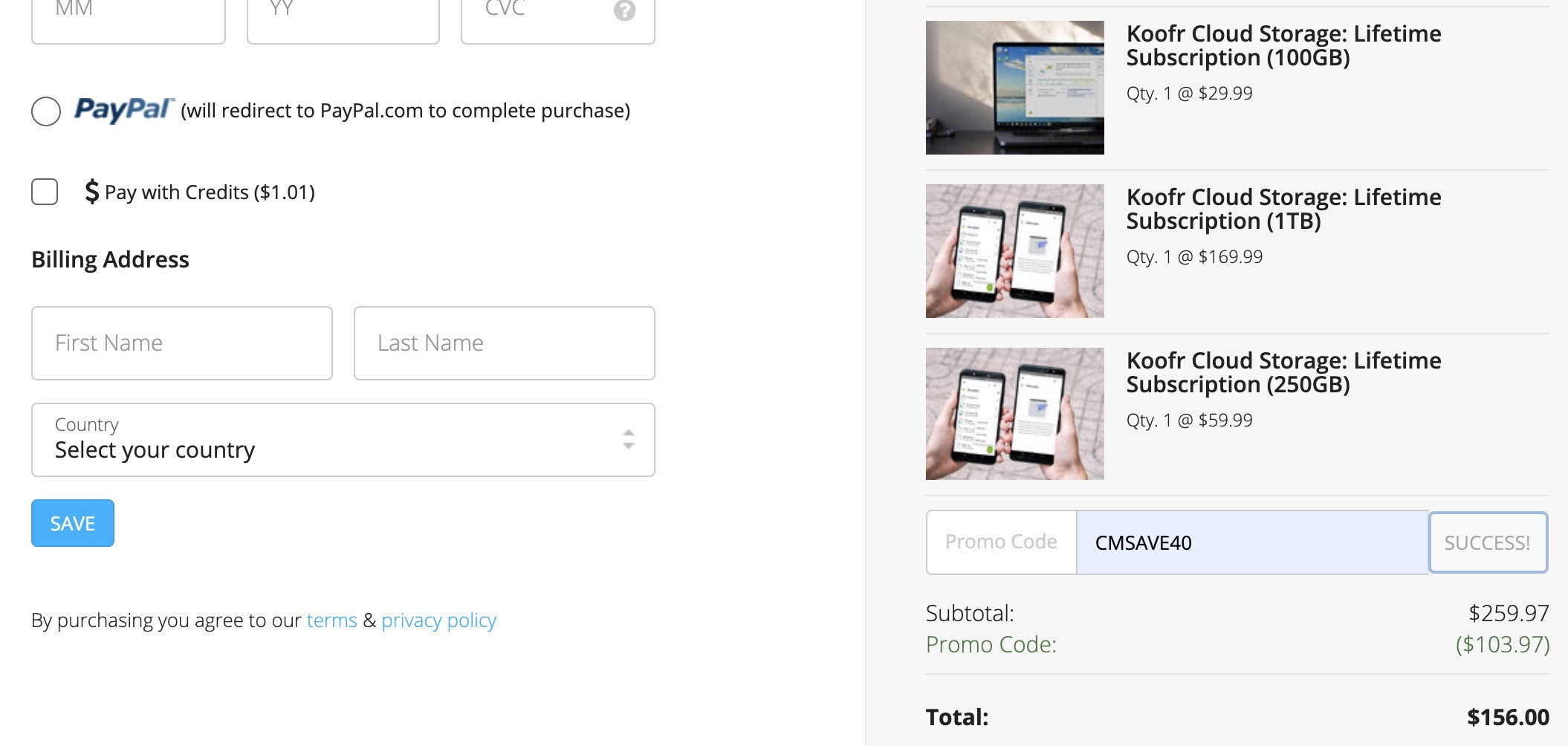Click the SUCCESS! promo button

click(1488, 542)
